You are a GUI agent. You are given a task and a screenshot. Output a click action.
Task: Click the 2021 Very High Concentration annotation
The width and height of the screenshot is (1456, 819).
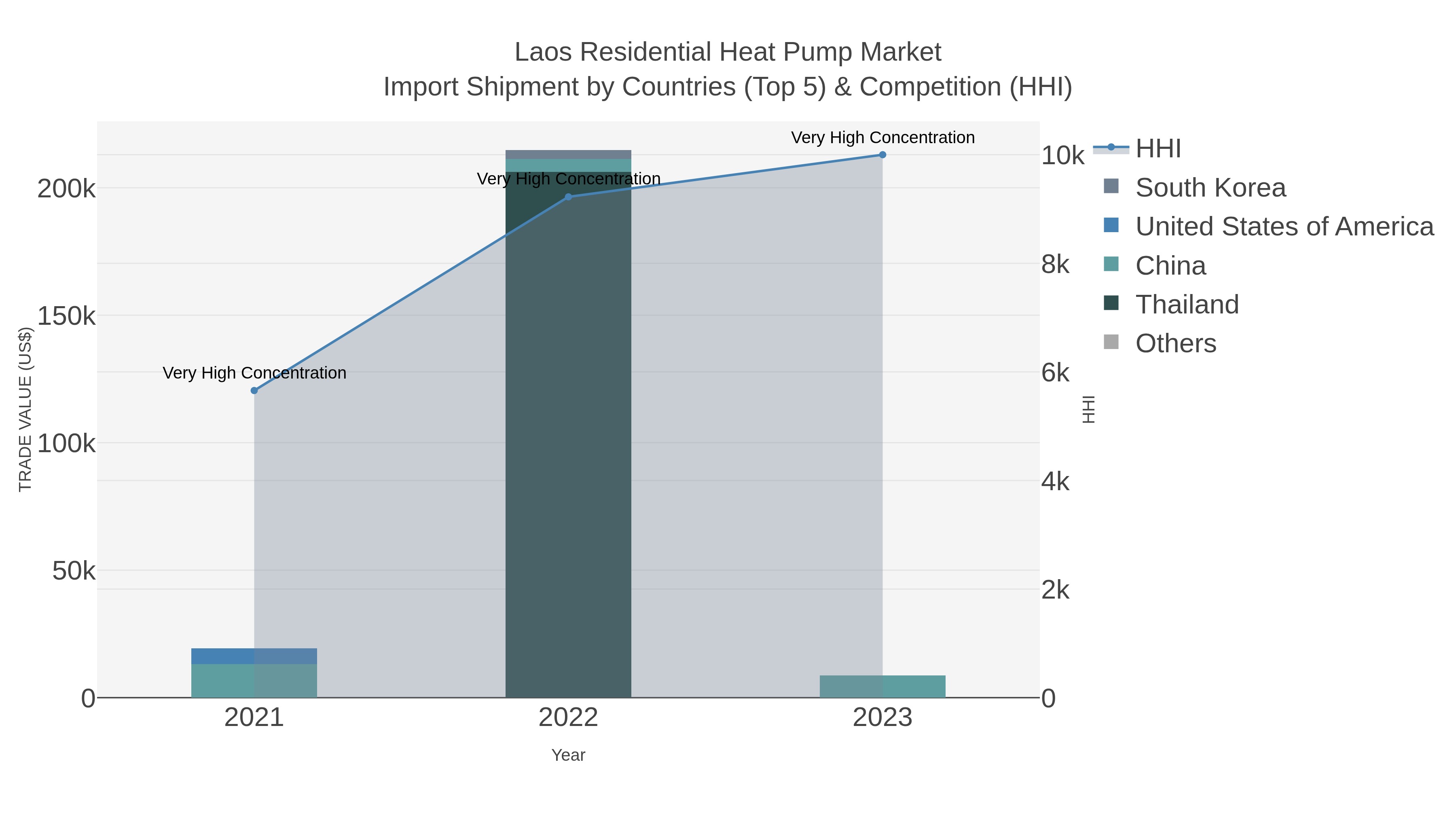point(254,373)
